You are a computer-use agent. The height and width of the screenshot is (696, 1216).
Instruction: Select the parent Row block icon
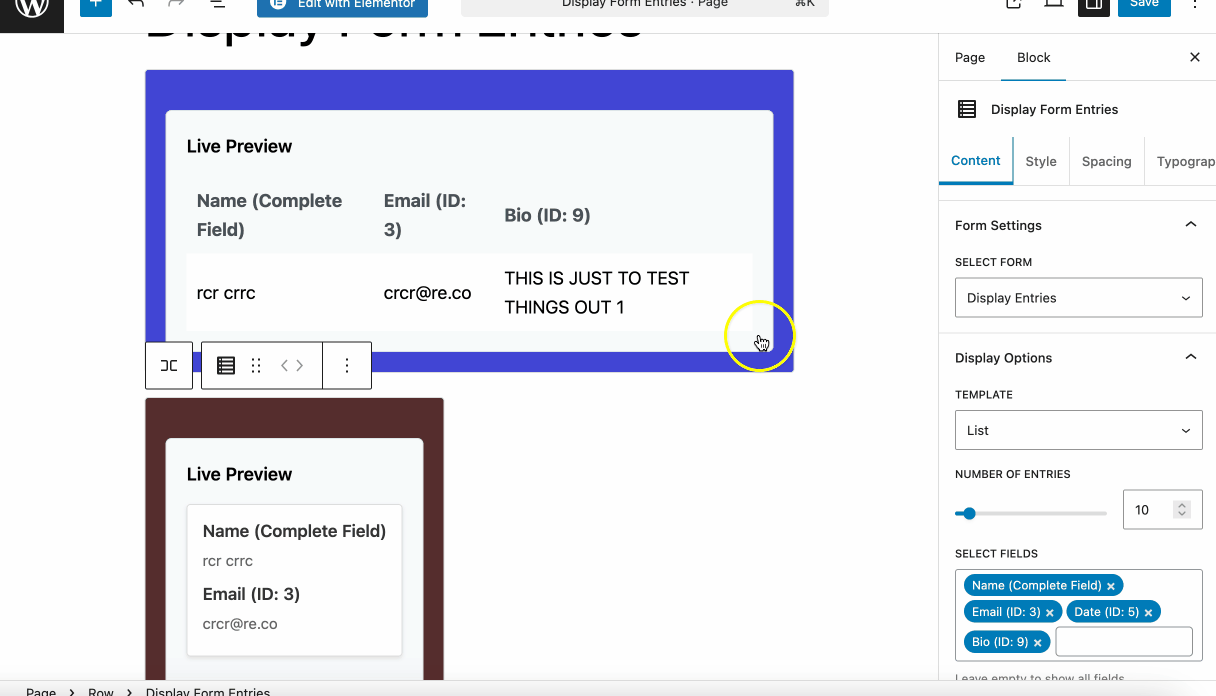169,366
